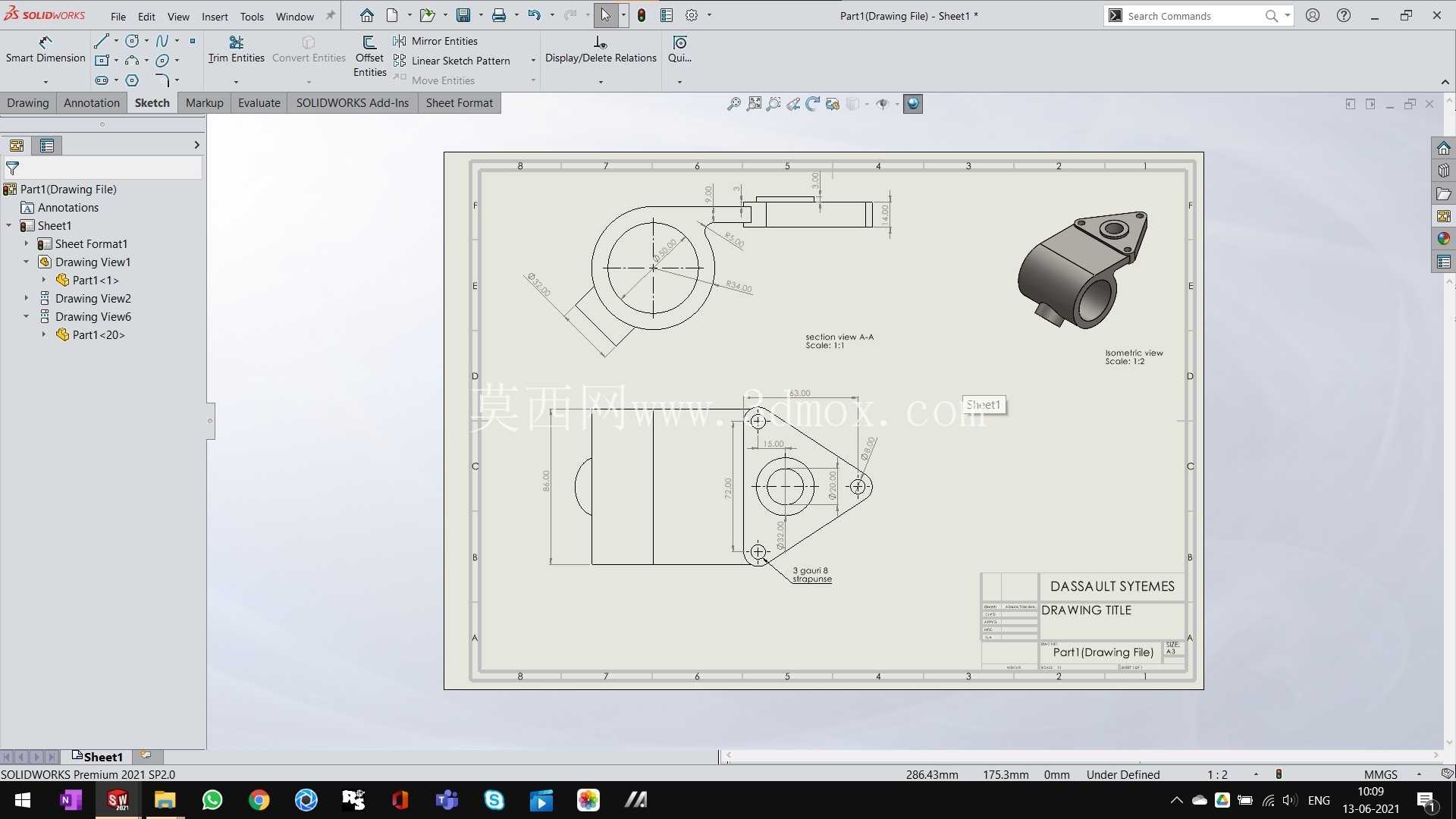Pick the Line sketch tool
Viewport: 1456px width, 819px height.
(x=102, y=41)
